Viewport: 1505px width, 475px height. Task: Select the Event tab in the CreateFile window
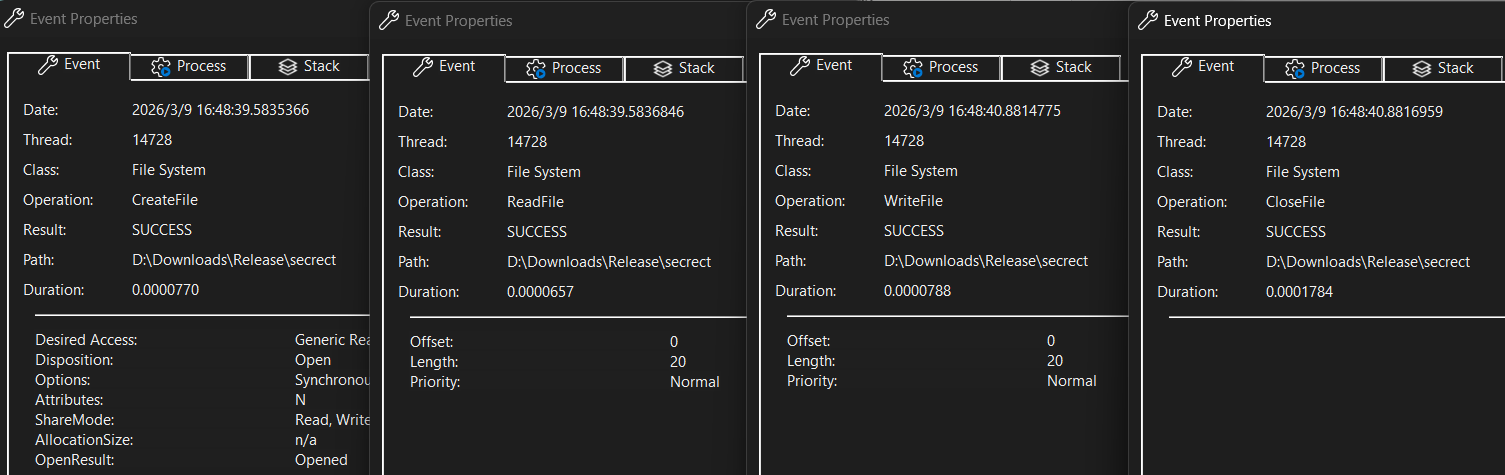69,65
